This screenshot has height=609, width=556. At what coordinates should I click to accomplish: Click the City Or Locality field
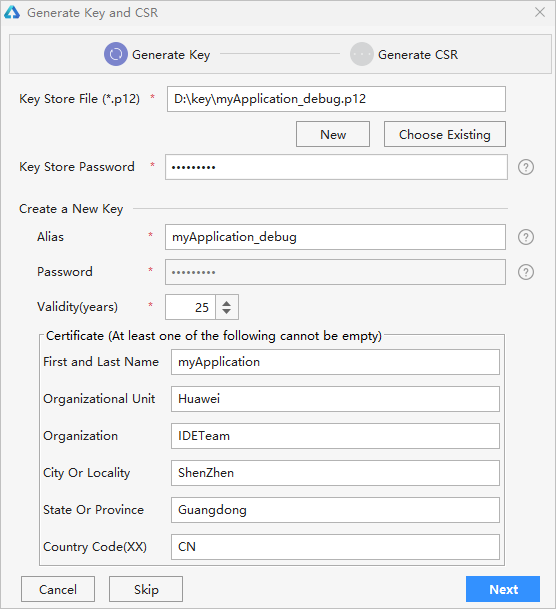(x=335, y=473)
